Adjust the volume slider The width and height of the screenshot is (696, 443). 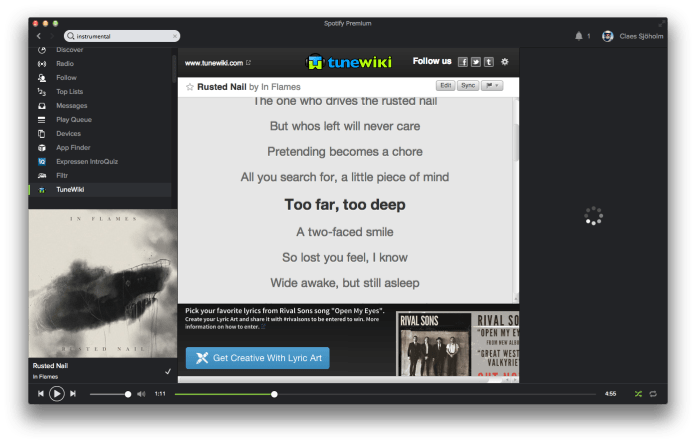click(x=110, y=394)
